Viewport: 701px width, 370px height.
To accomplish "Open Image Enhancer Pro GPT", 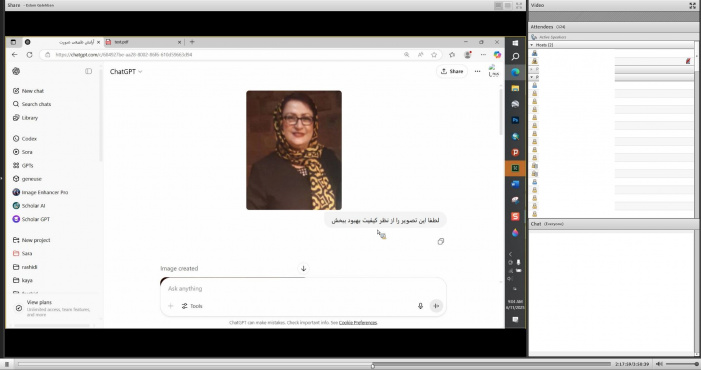I will point(40,193).
